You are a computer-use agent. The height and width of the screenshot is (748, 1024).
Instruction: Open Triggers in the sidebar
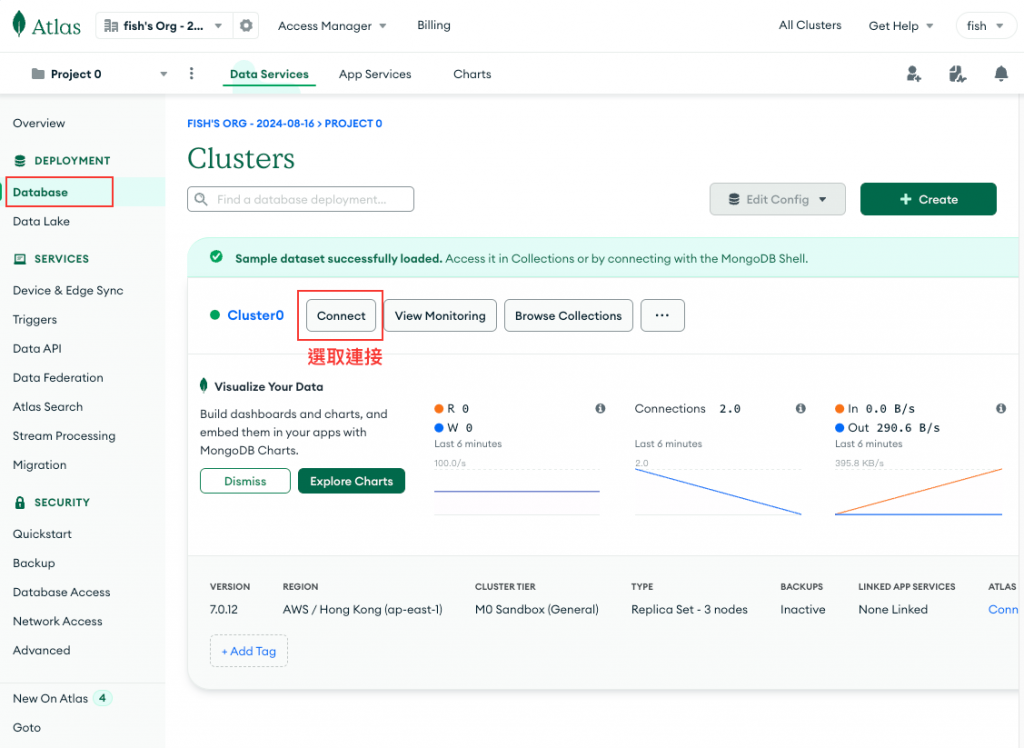click(x=35, y=319)
